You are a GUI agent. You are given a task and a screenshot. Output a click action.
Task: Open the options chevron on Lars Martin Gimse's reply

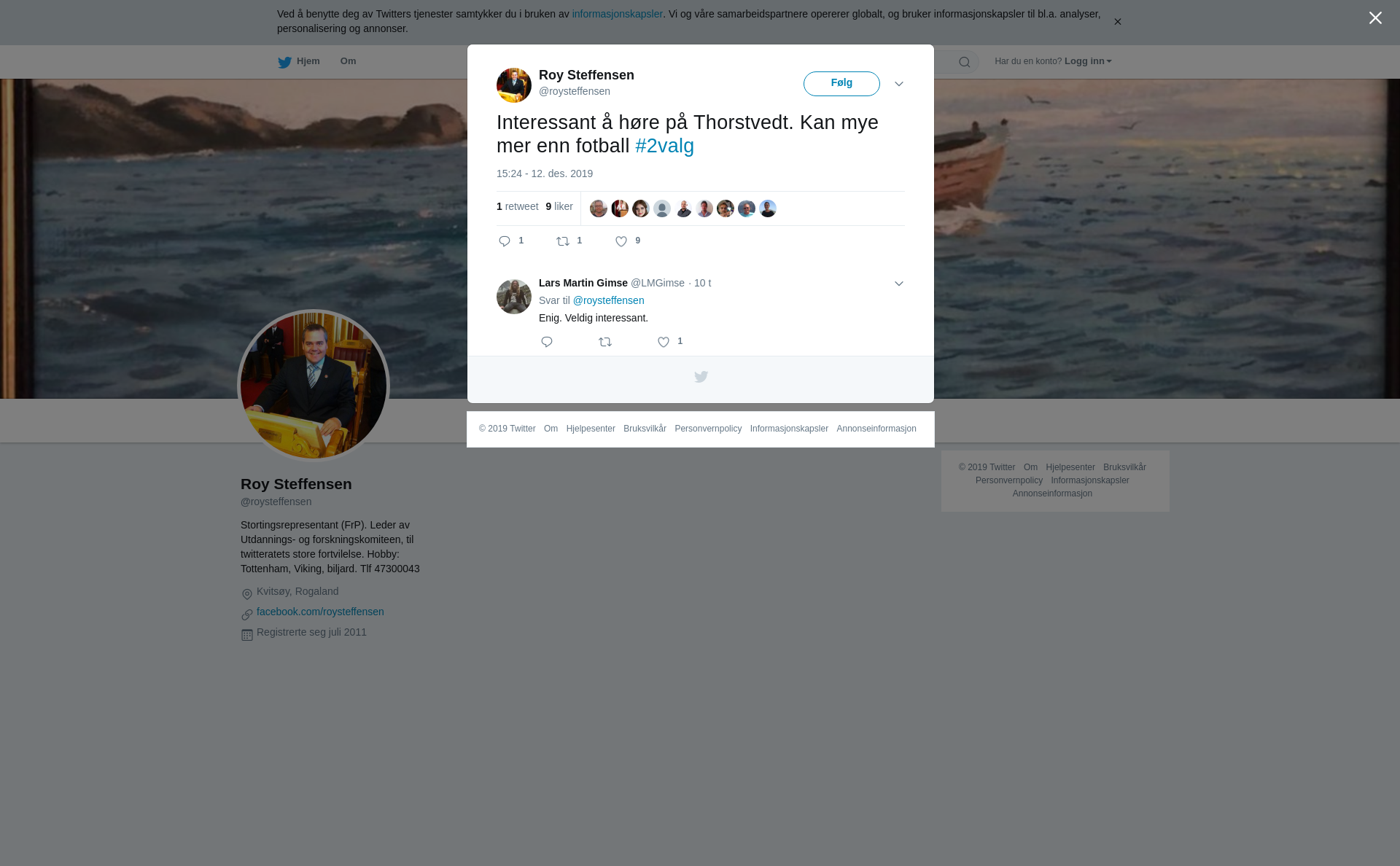point(899,284)
